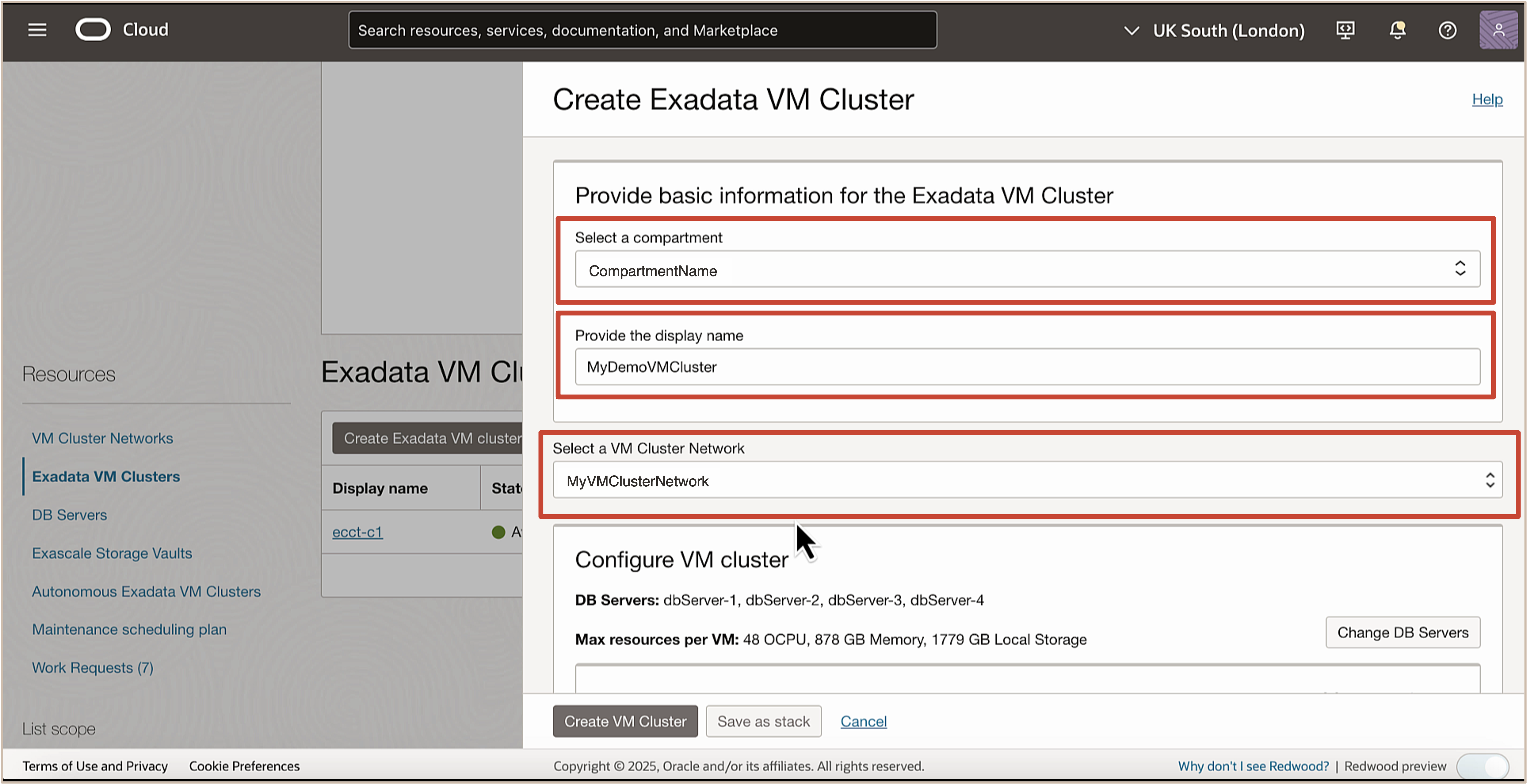Open the hamburger navigation menu

37,30
